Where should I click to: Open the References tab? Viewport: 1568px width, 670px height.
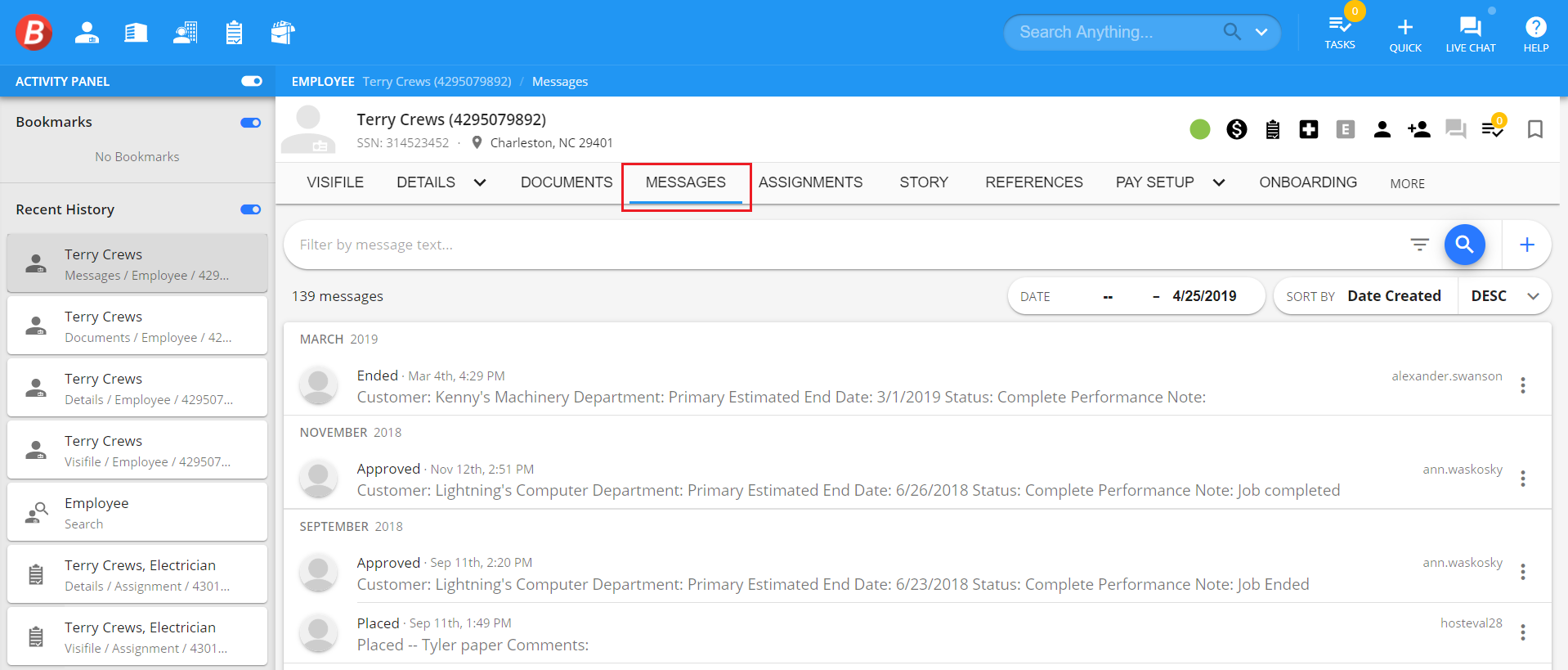point(1034,182)
